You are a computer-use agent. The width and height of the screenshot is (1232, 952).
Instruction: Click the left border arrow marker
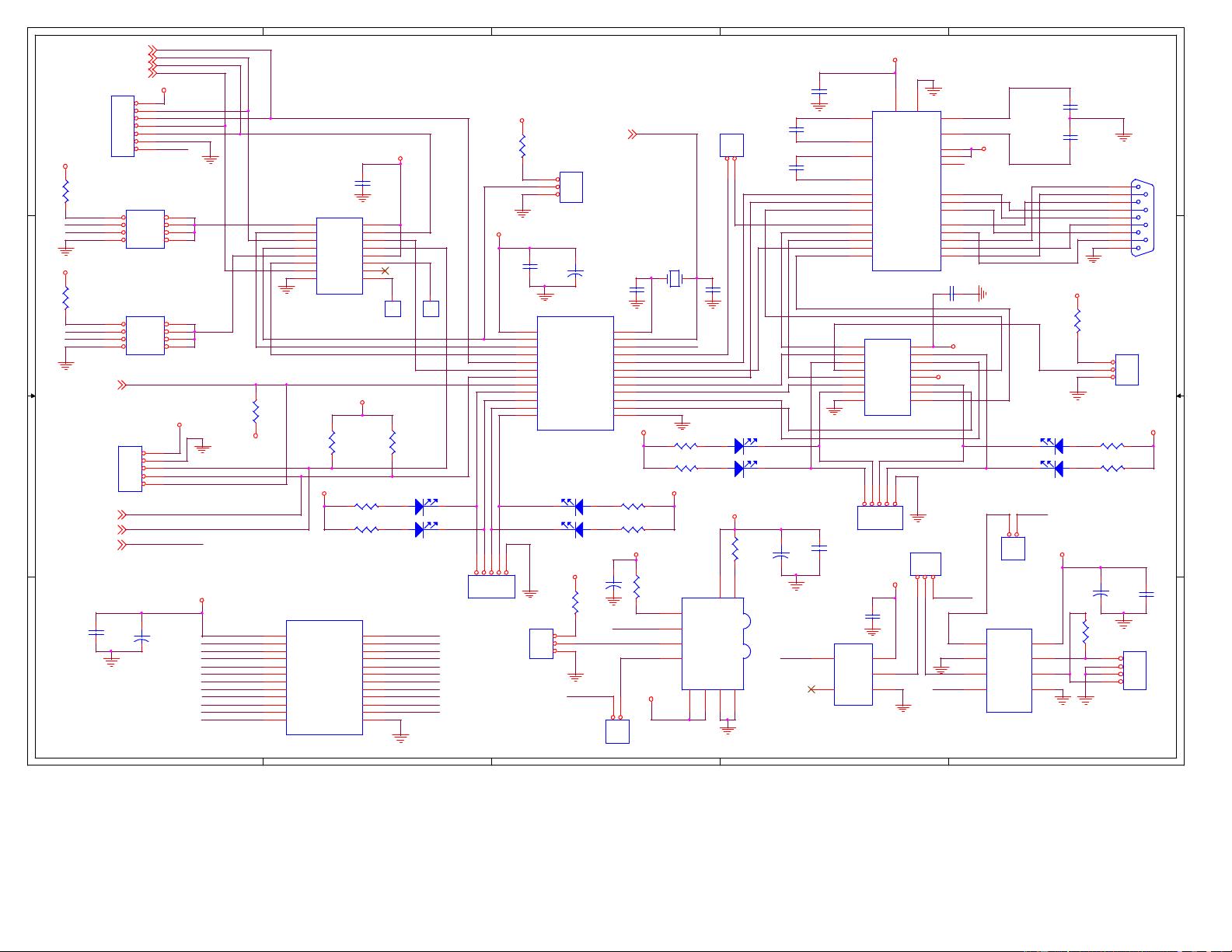[x=32, y=396]
